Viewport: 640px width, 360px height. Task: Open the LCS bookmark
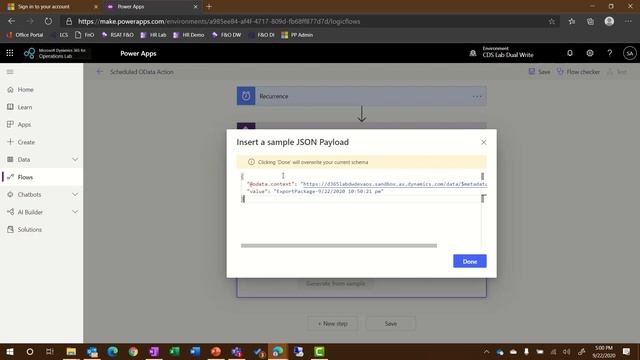click(61, 35)
